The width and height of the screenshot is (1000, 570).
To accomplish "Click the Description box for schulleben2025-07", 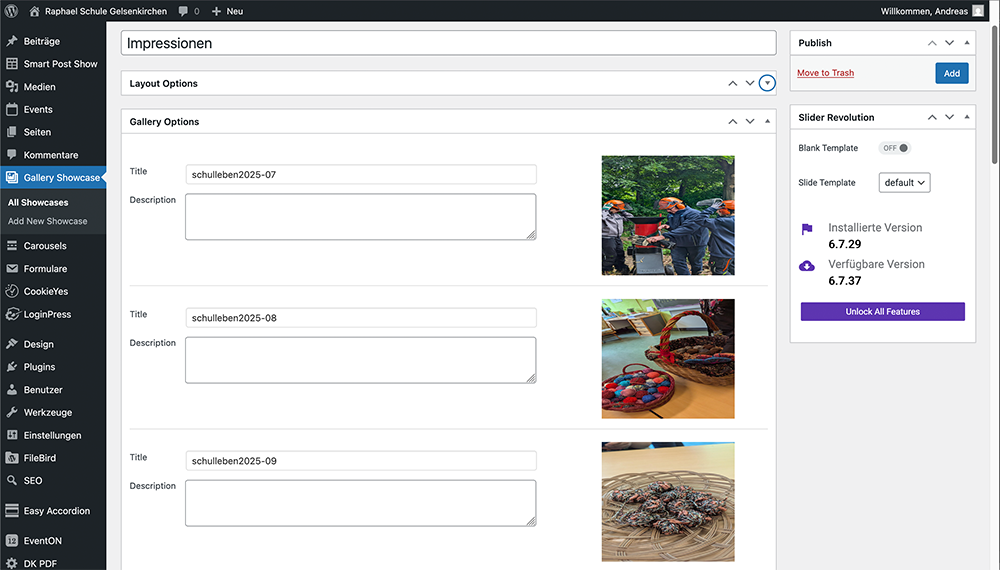I will [x=361, y=217].
